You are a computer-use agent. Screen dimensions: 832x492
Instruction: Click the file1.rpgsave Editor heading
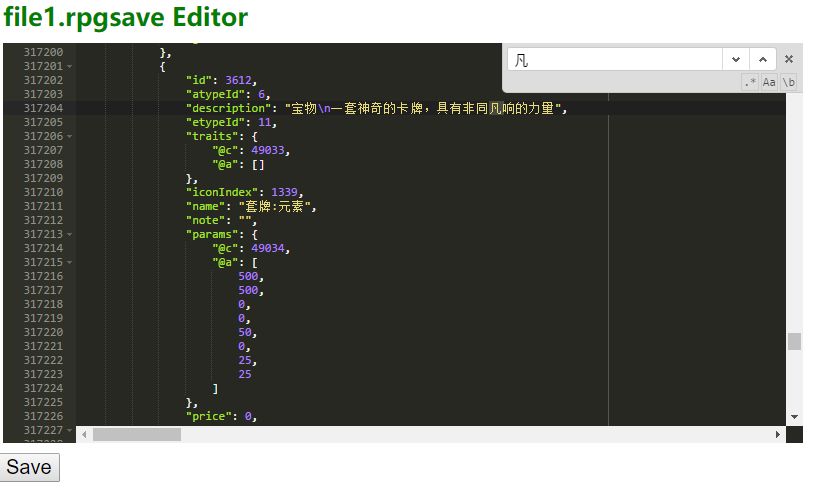(x=126, y=17)
